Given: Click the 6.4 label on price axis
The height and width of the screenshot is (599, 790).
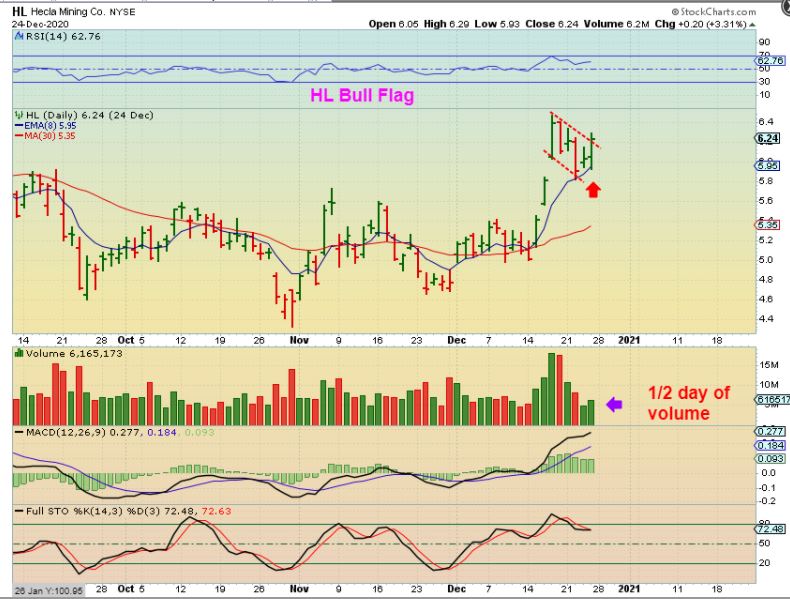Looking at the screenshot, I should (766, 121).
